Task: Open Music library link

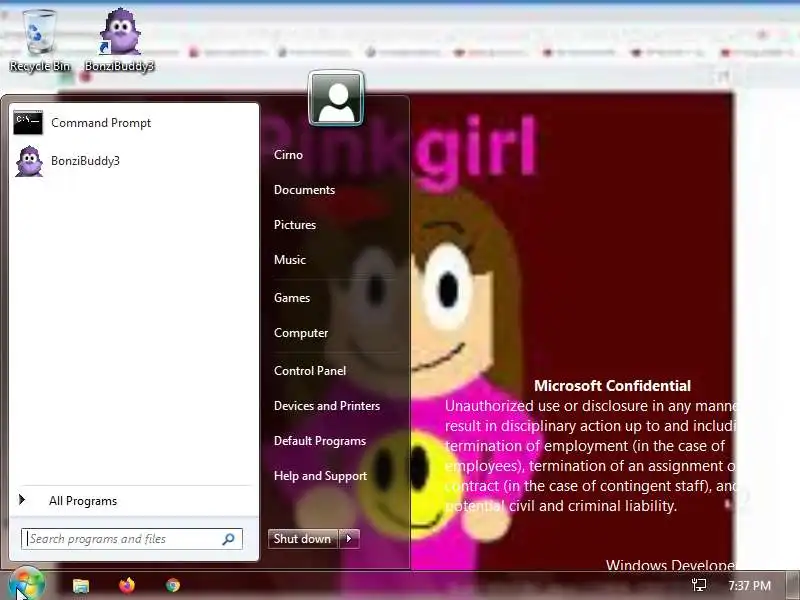Action: [290, 260]
